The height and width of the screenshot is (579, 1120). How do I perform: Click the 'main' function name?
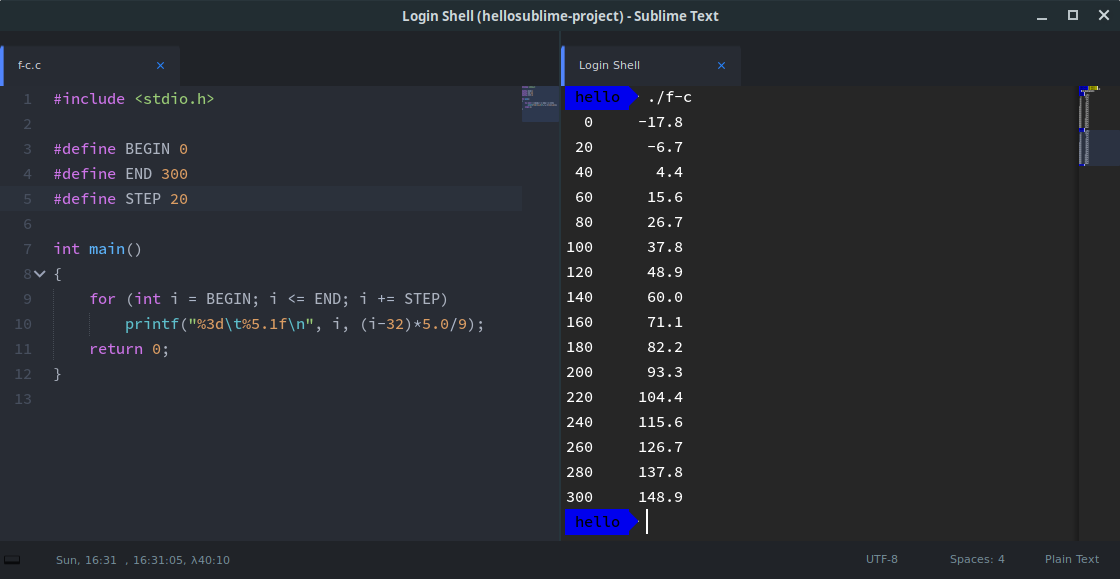[107, 248]
